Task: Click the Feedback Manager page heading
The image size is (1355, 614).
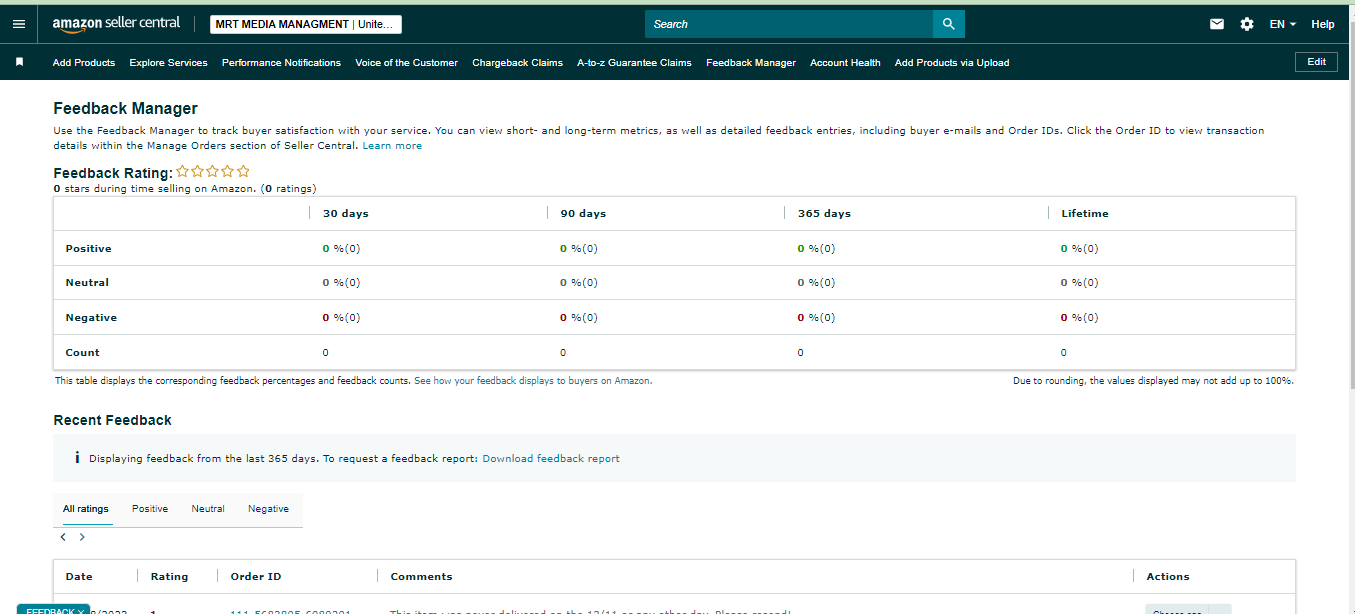Action: click(x=125, y=109)
